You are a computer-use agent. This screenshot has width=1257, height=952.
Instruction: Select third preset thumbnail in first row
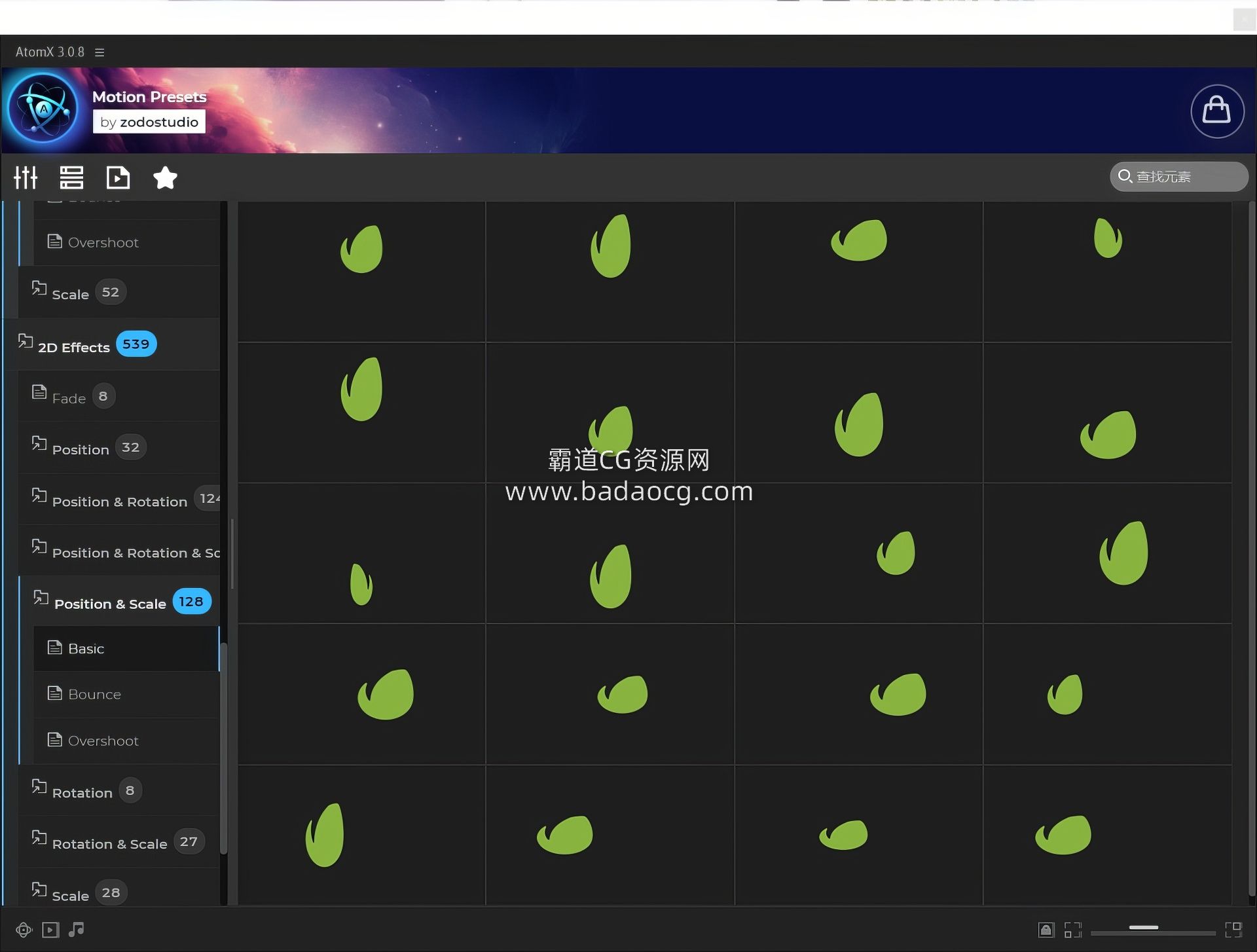pyautogui.click(x=859, y=272)
